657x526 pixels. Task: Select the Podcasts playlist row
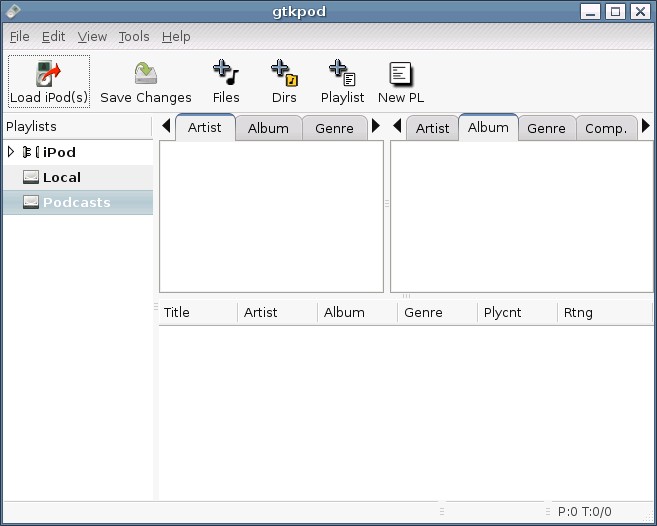pos(78,202)
